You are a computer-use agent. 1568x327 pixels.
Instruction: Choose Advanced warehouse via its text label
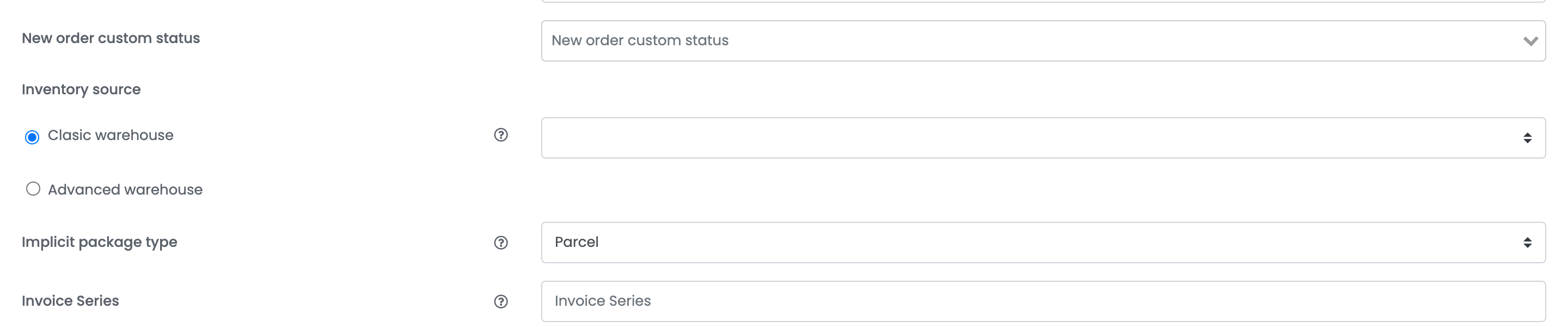(125, 189)
